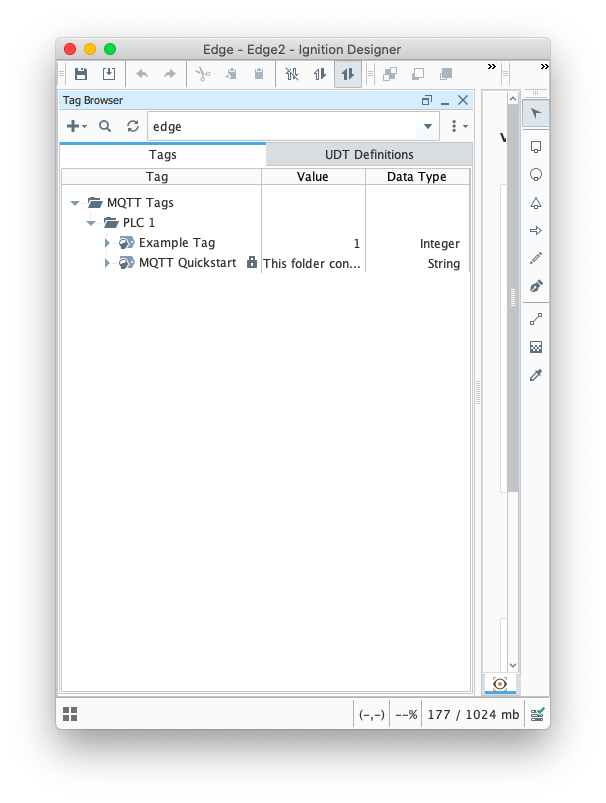Image resolution: width=606 pixels, height=803 pixels.
Task: Click the scroll up arrow
Action: [x=513, y=98]
